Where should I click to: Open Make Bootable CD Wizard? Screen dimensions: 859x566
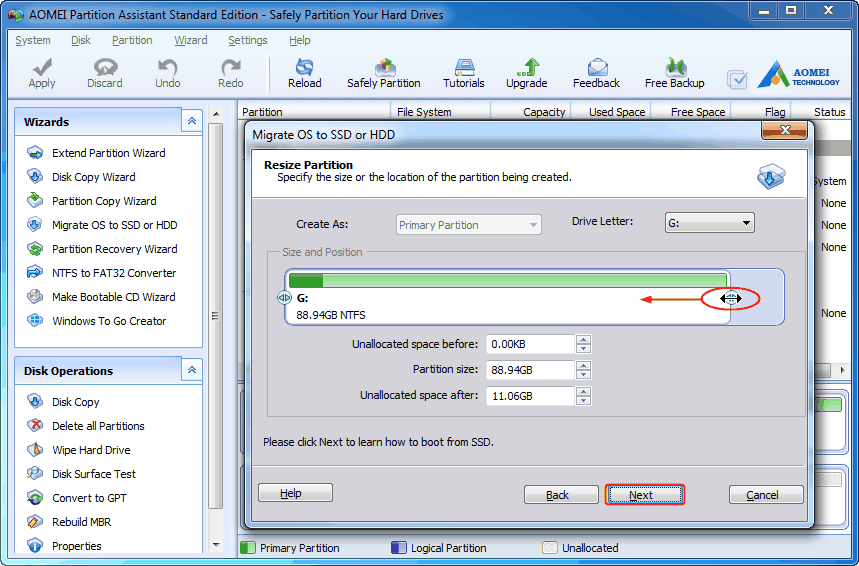tap(113, 297)
